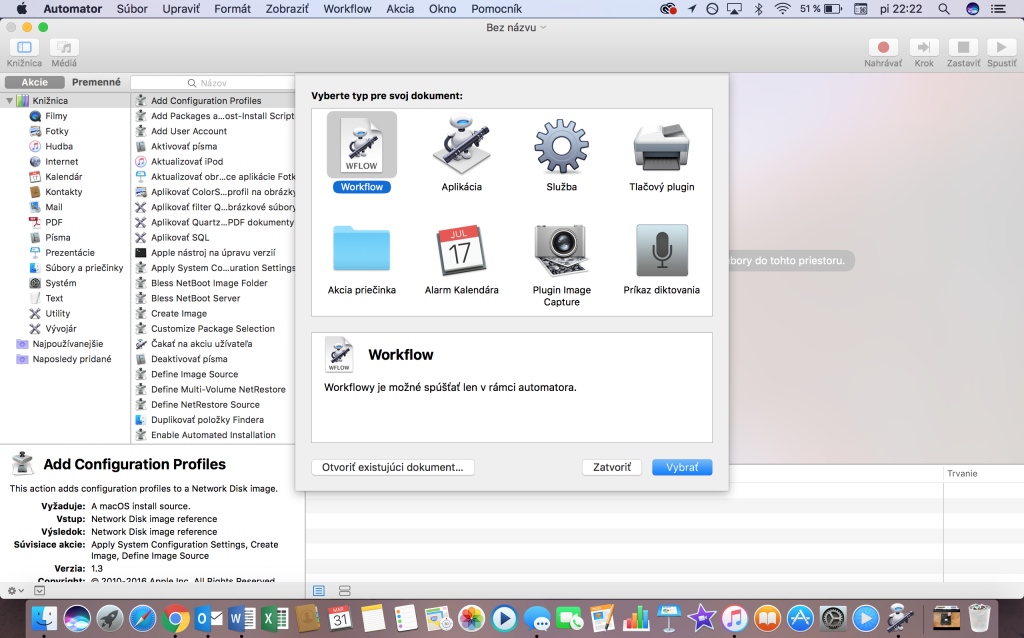Choose the Služba gear icon
The height and width of the screenshot is (638, 1024).
[x=561, y=148]
